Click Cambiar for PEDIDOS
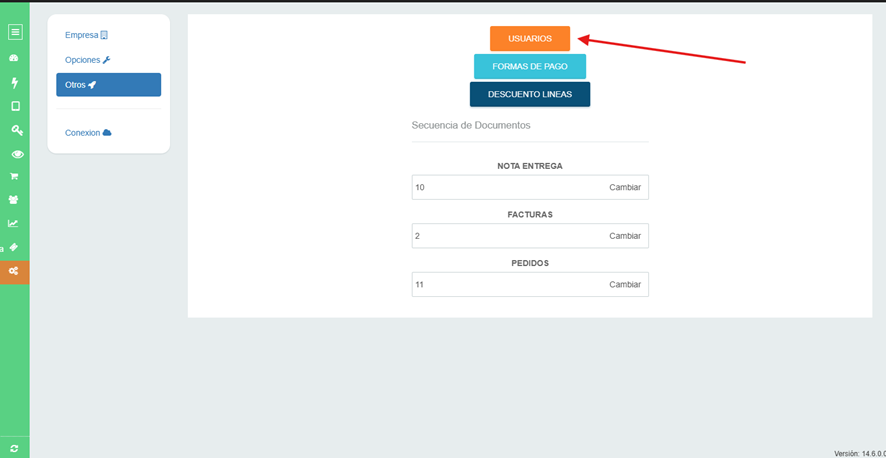 tap(625, 285)
